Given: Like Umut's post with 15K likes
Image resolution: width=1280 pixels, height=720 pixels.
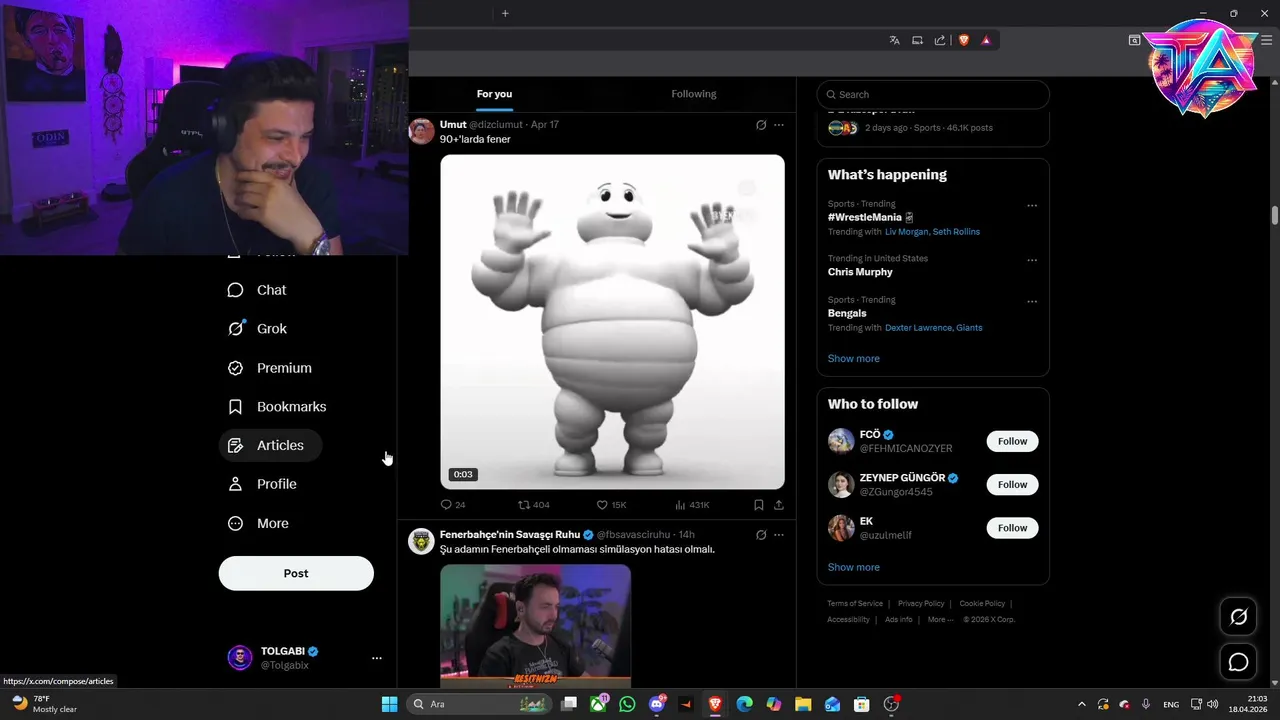Looking at the screenshot, I should pyautogui.click(x=611, y=505).
